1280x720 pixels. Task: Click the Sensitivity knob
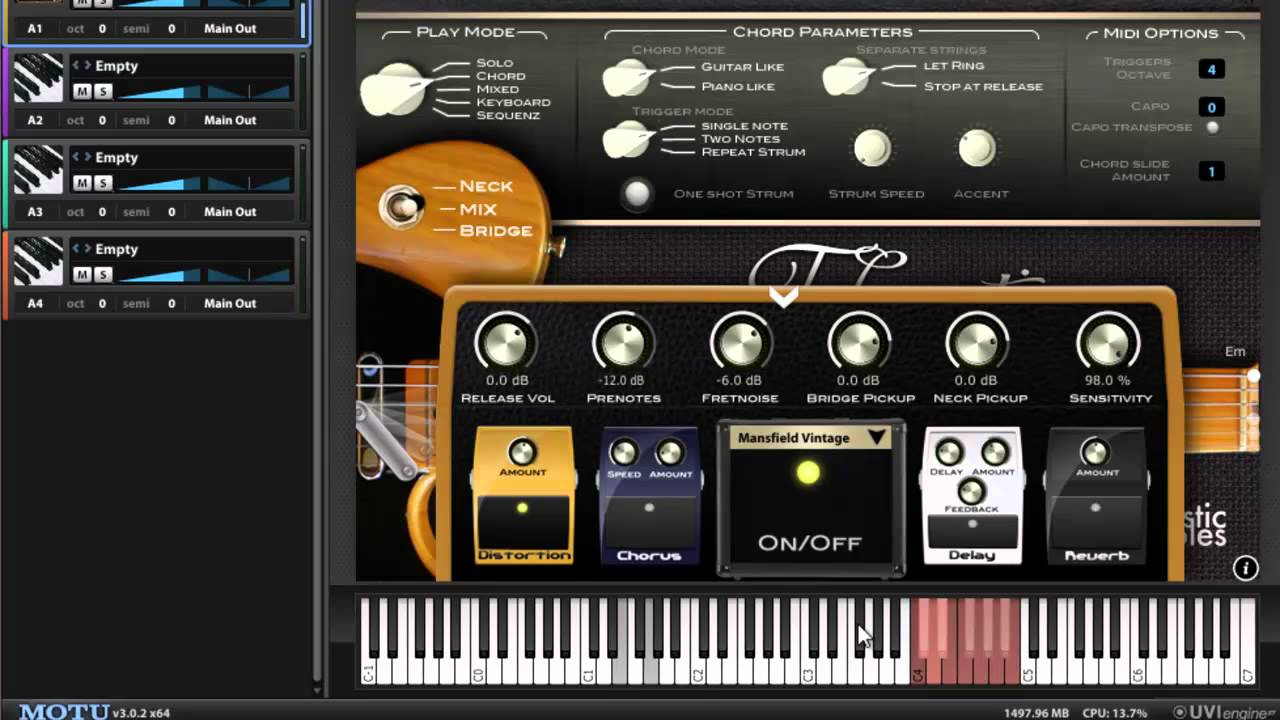click(x=1108, y=345)
